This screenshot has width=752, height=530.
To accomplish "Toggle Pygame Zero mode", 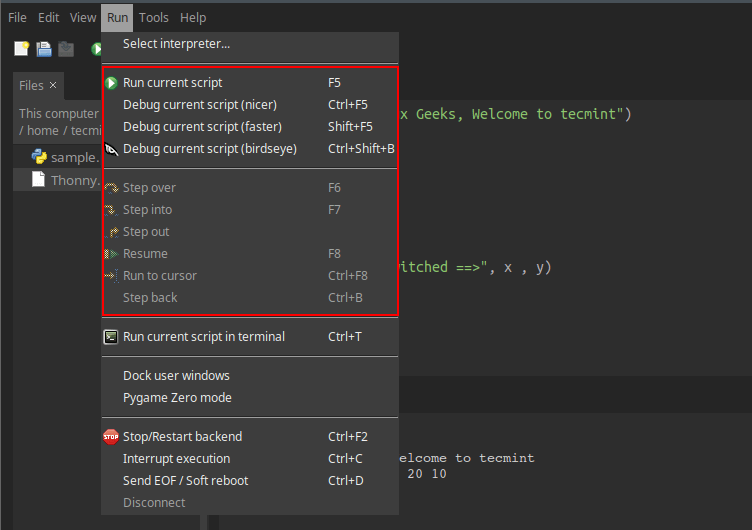I will pos(177,398).
